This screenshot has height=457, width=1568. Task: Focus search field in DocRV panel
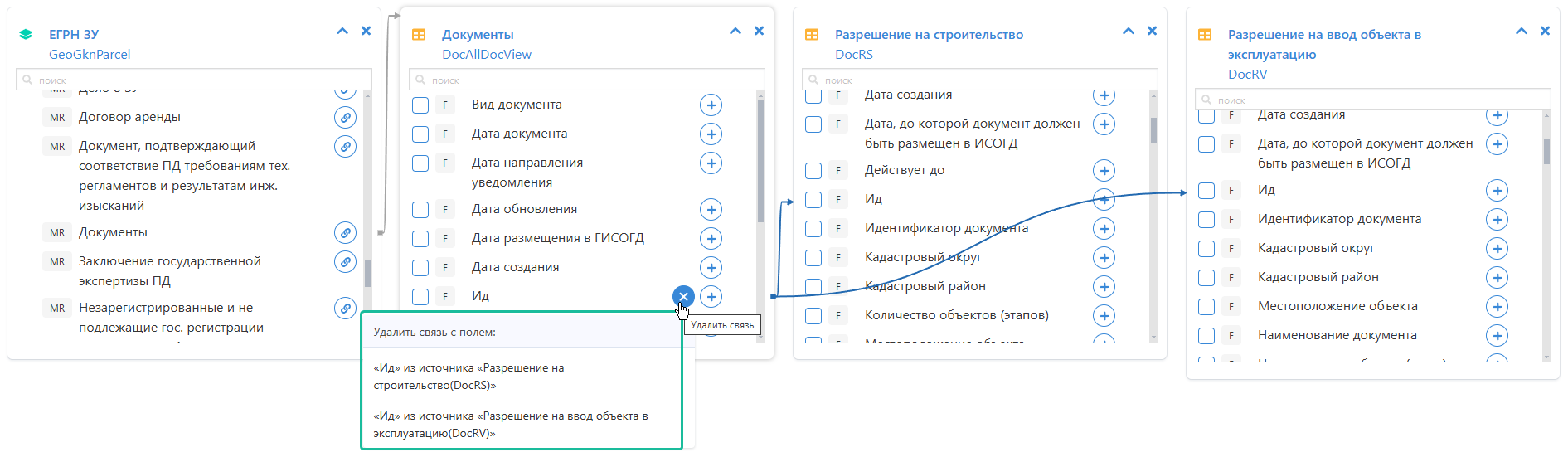click(1373, 100)
